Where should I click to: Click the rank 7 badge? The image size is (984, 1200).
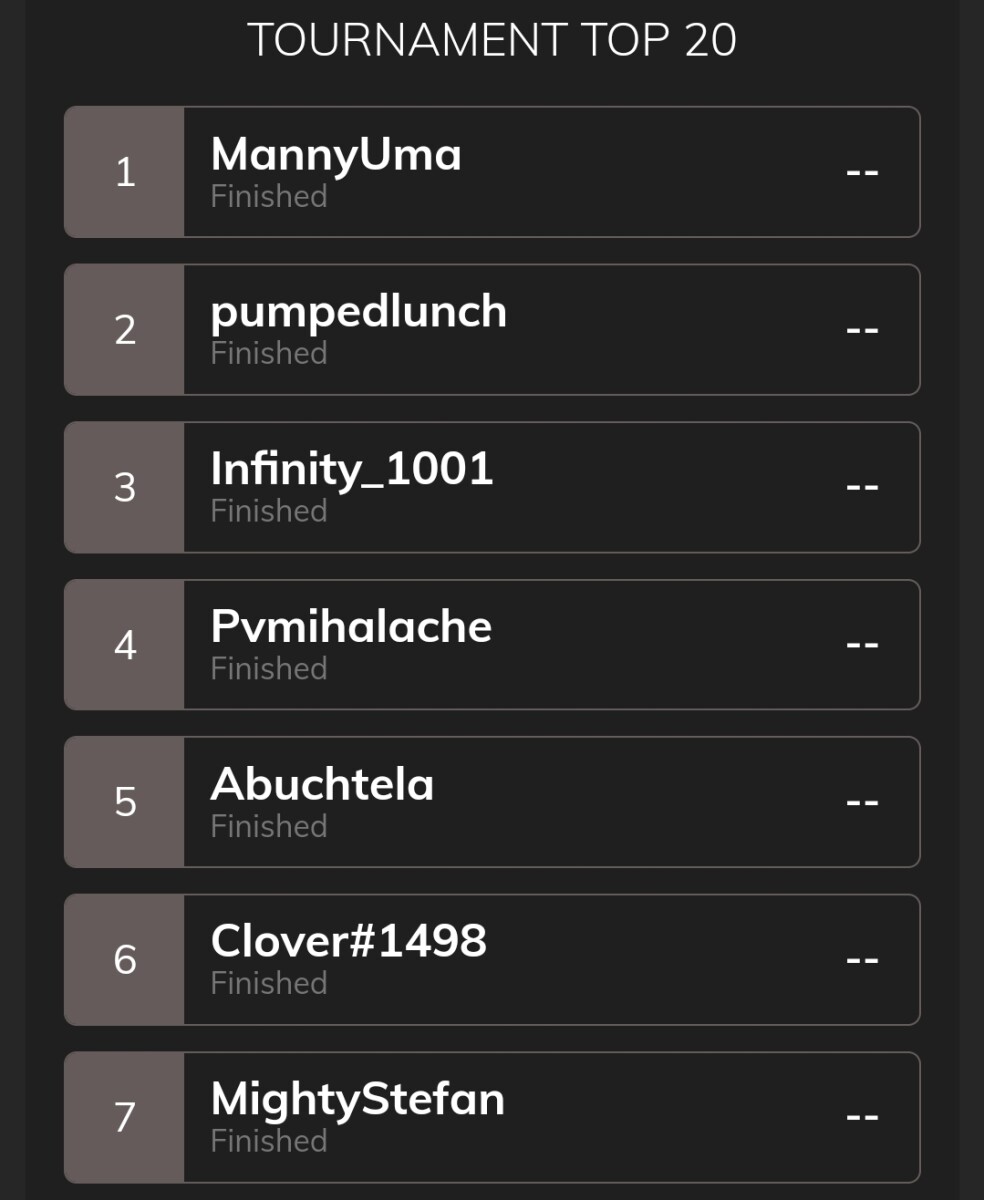click(x=125, y=1117)
